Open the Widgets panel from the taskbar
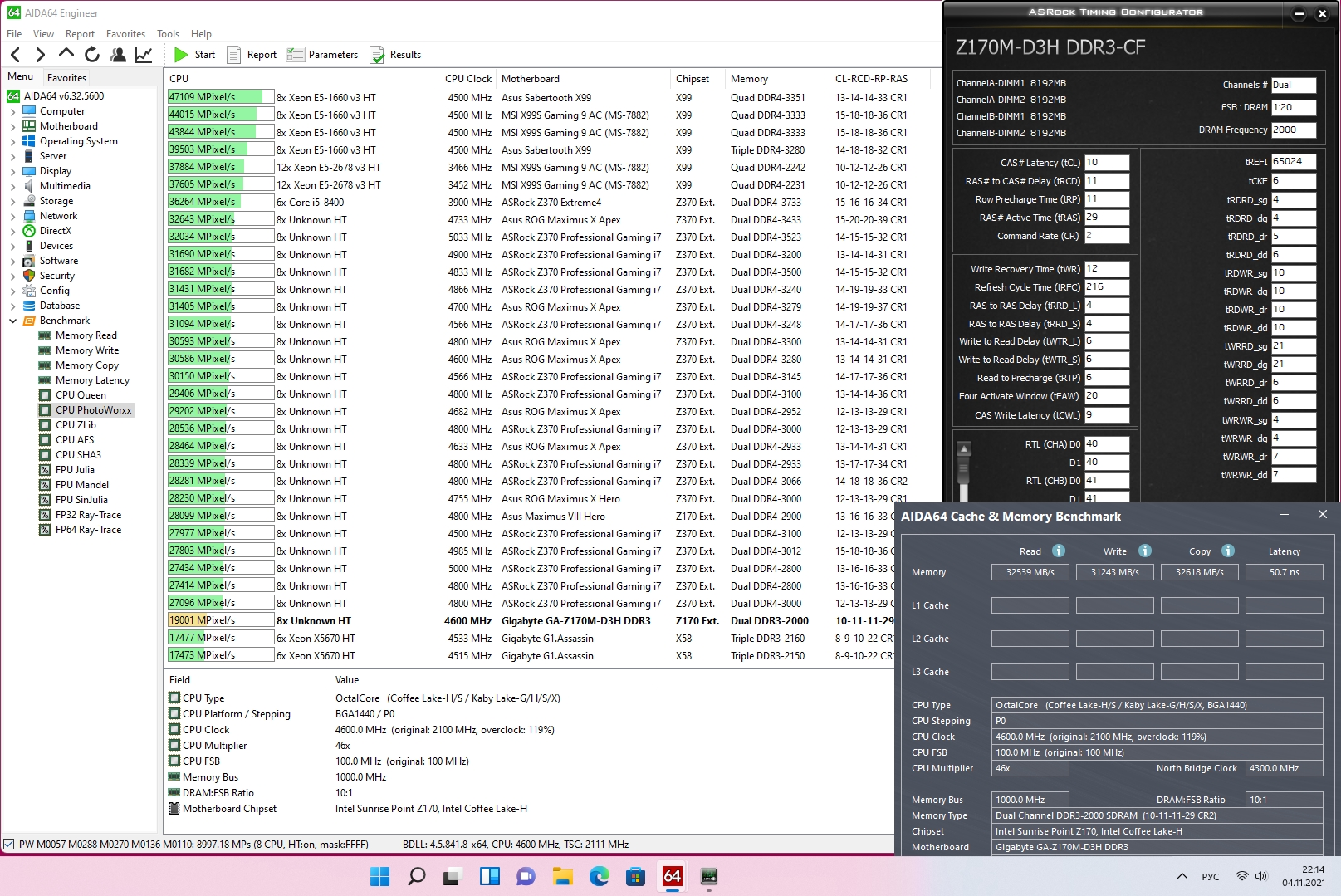Screen dimensions: 1341x896 click(x=489, y=876)
